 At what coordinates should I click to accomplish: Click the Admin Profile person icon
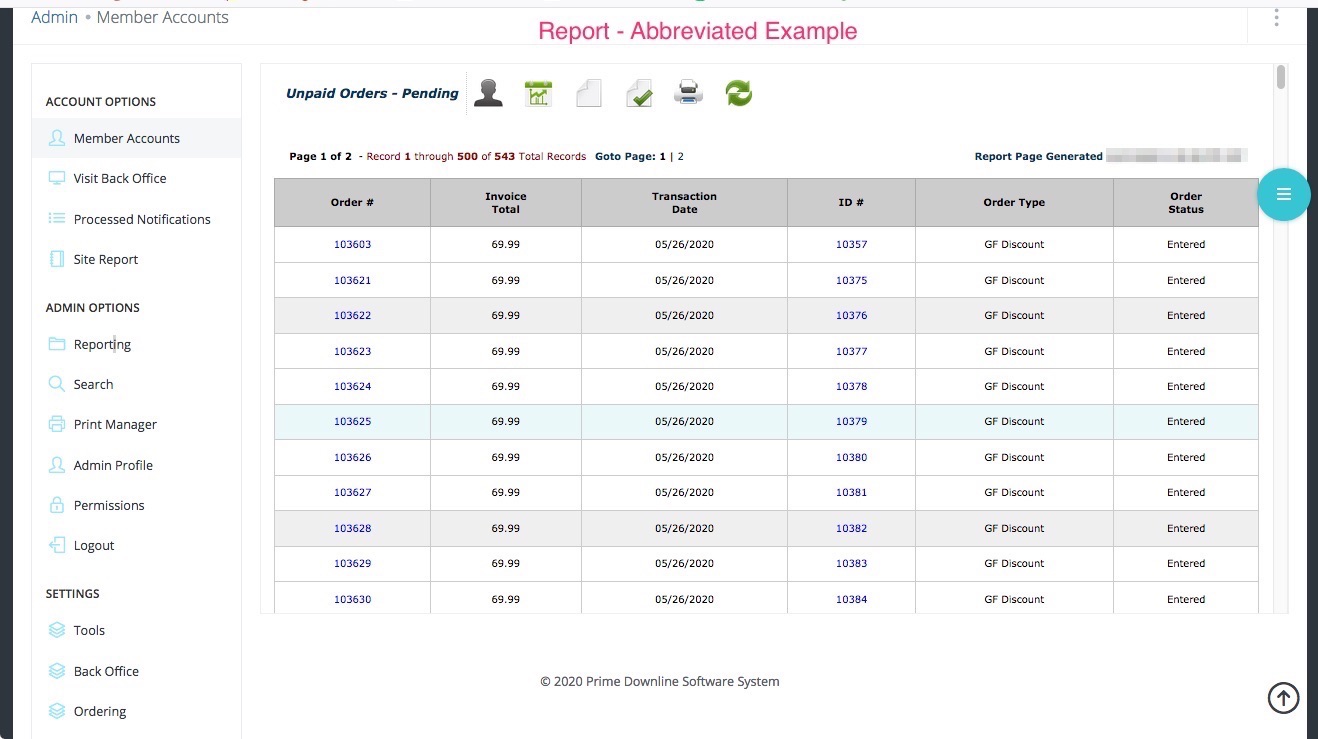pos(57,465)
